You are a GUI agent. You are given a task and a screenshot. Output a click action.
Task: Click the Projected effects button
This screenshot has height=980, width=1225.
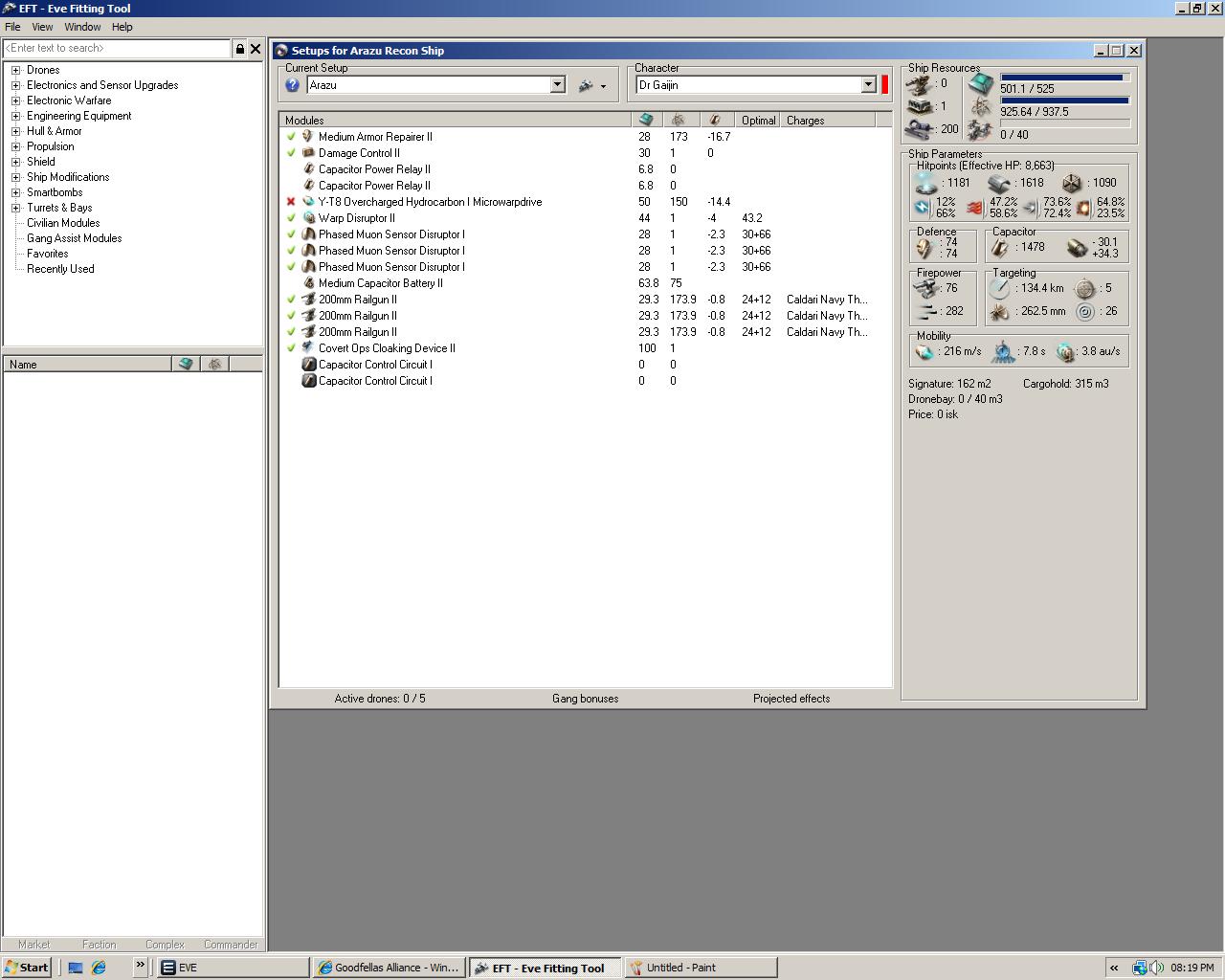tap(791, 699)
